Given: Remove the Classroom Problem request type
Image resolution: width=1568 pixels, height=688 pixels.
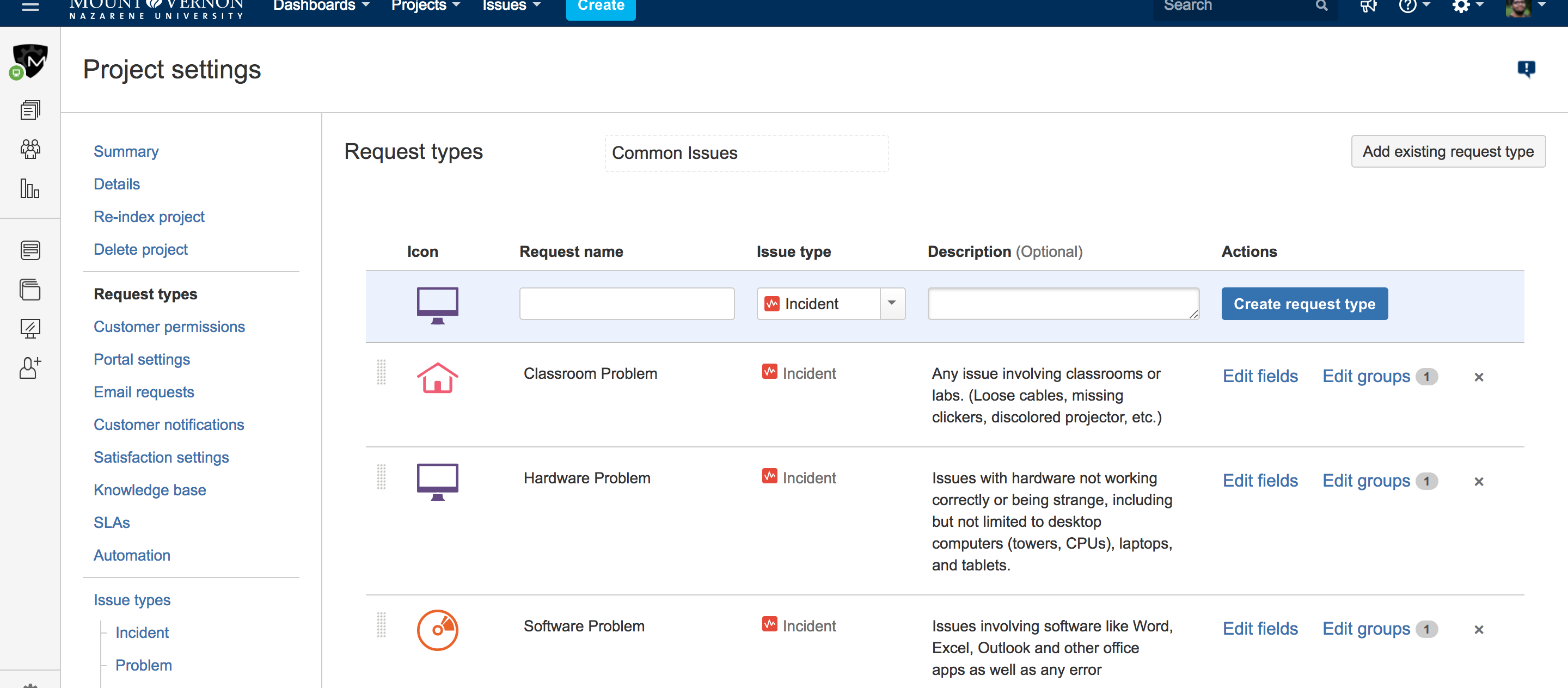Looking at the screenshot, I should point(1479,377).
